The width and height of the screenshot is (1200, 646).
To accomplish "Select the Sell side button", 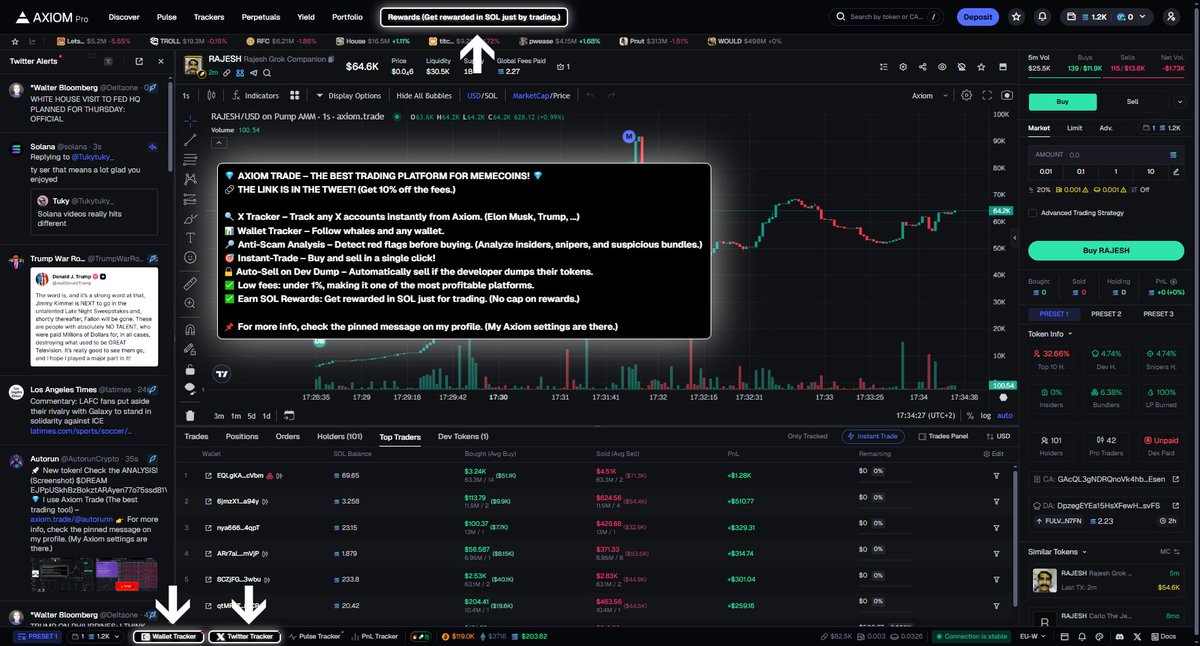I will pyautogui.click(x=1132, y=101).
